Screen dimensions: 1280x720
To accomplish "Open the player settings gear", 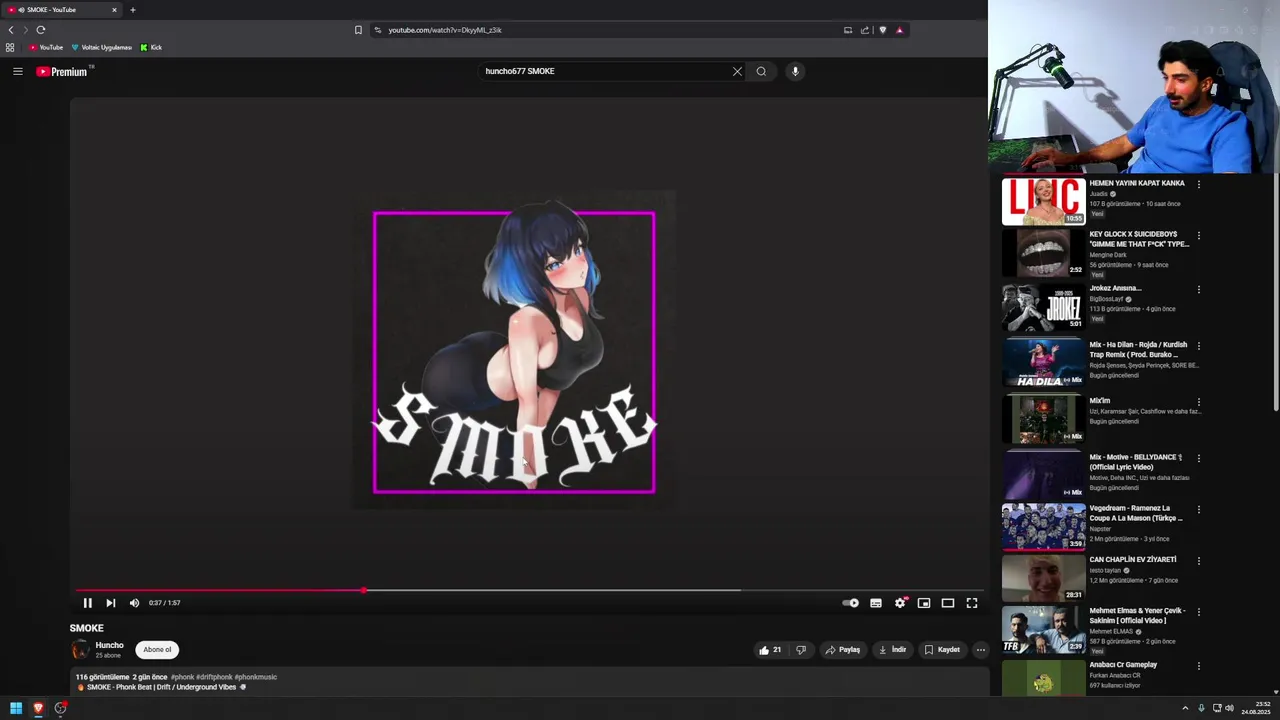I will [900, 603].
